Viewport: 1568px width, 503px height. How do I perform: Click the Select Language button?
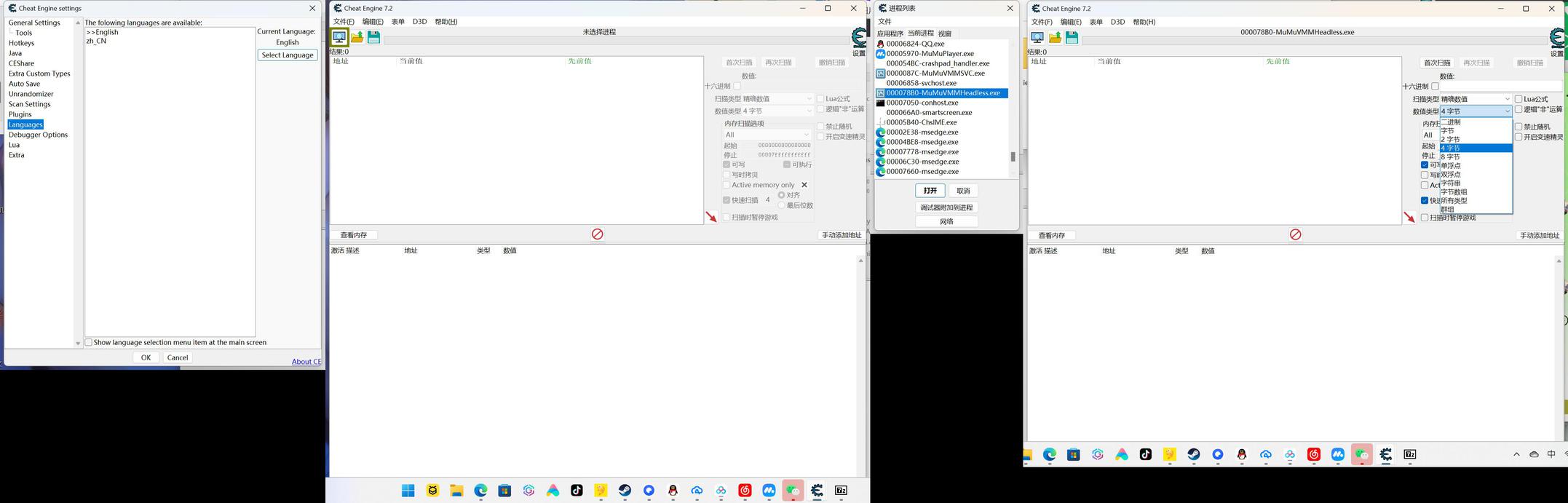[288, 55]
